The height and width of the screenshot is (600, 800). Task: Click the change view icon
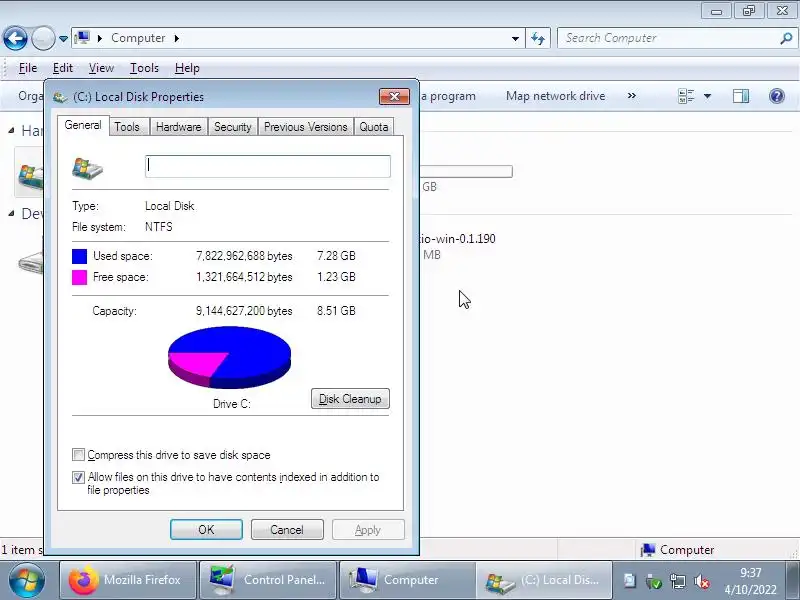point(686,96)
